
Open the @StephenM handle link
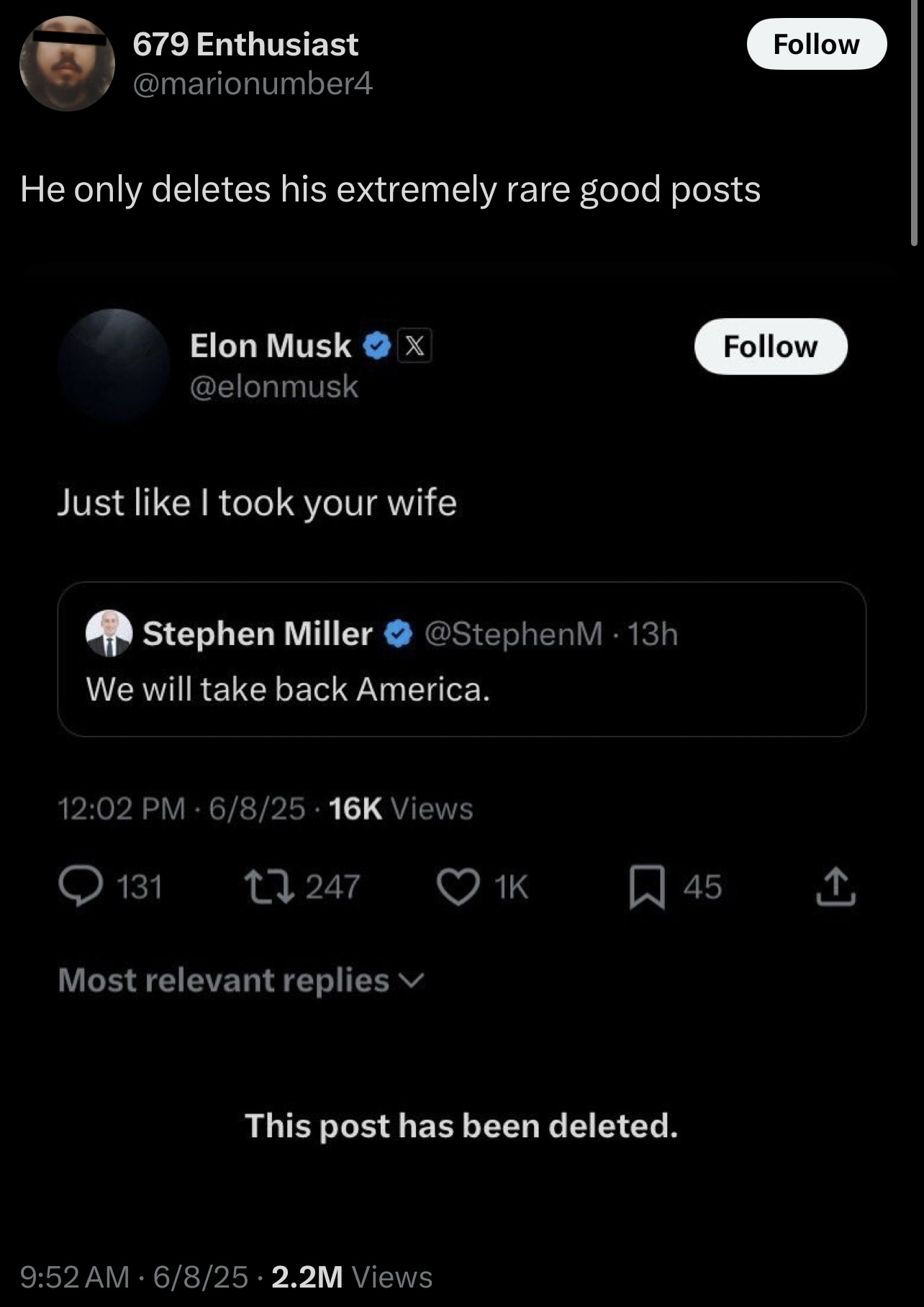pyautogui.click(x=514, y=634)
